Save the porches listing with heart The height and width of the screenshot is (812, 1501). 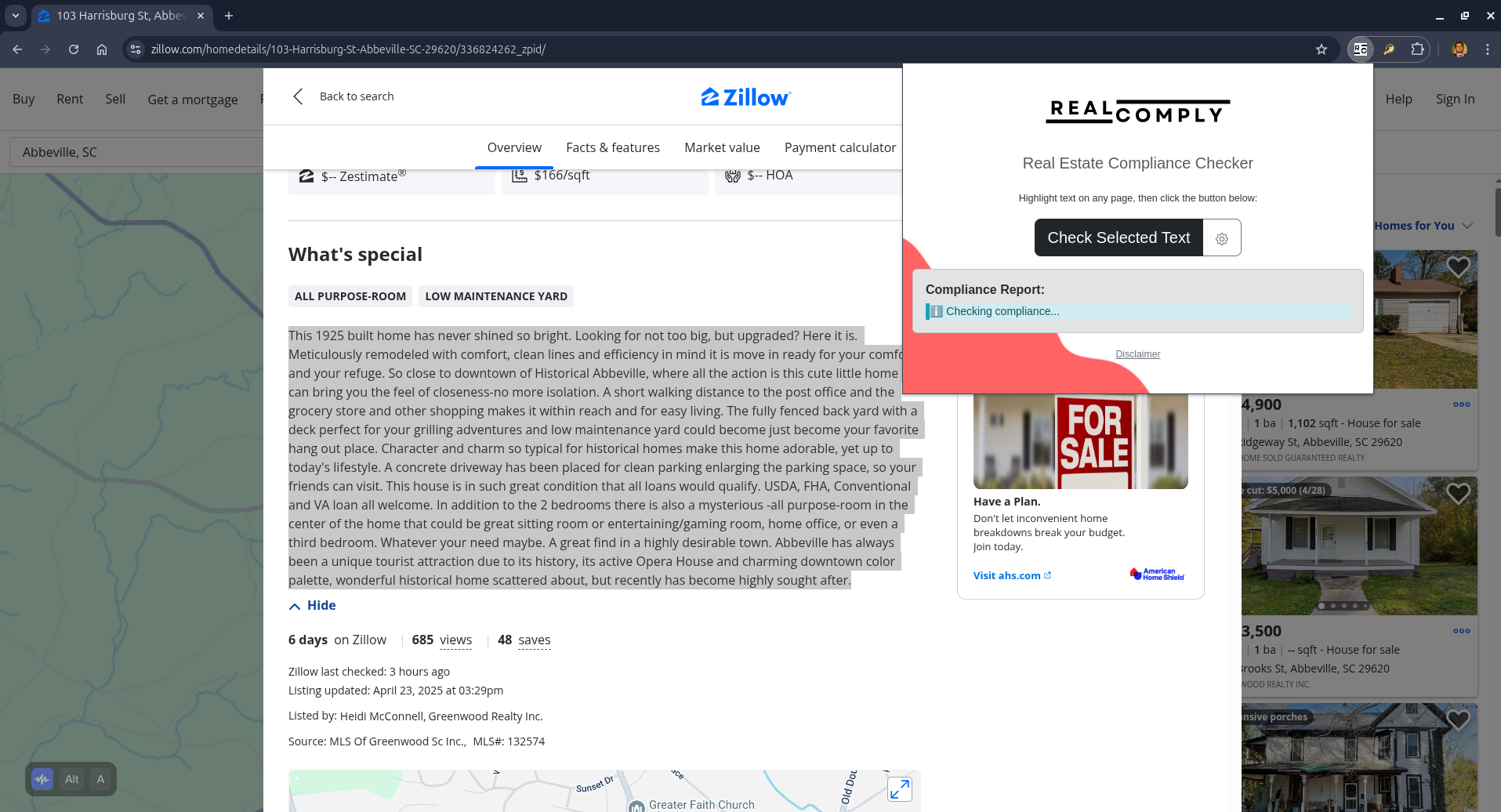point(1458,720)
